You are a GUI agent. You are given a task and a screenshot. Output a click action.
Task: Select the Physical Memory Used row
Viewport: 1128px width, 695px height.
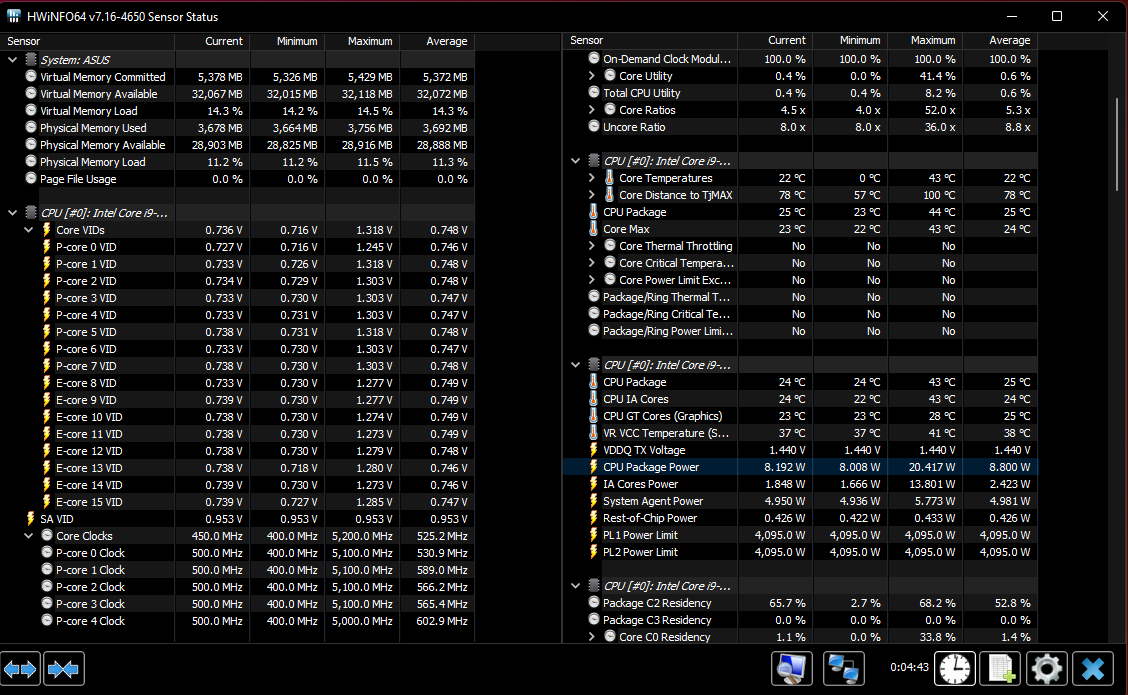pos(237,128)
